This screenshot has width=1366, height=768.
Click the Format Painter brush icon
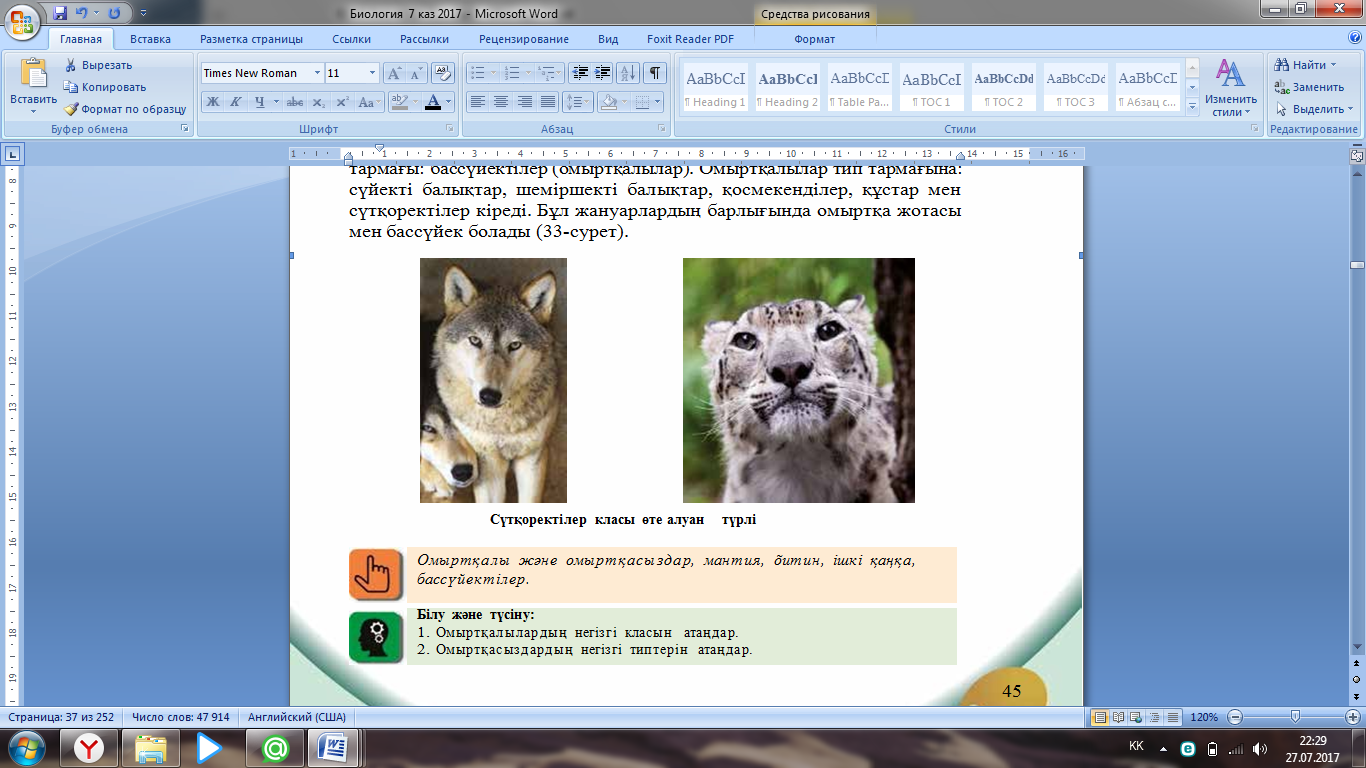(72, 109)
